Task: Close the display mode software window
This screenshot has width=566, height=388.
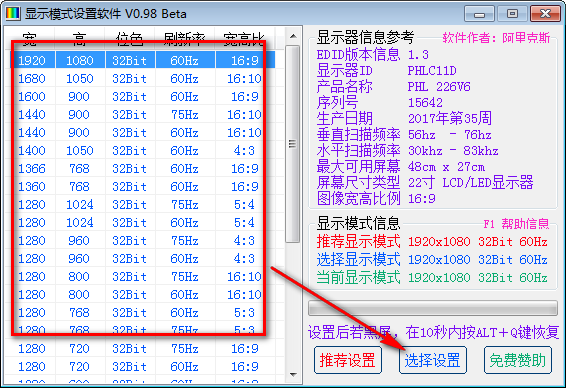Action: [x=545, y=14]
